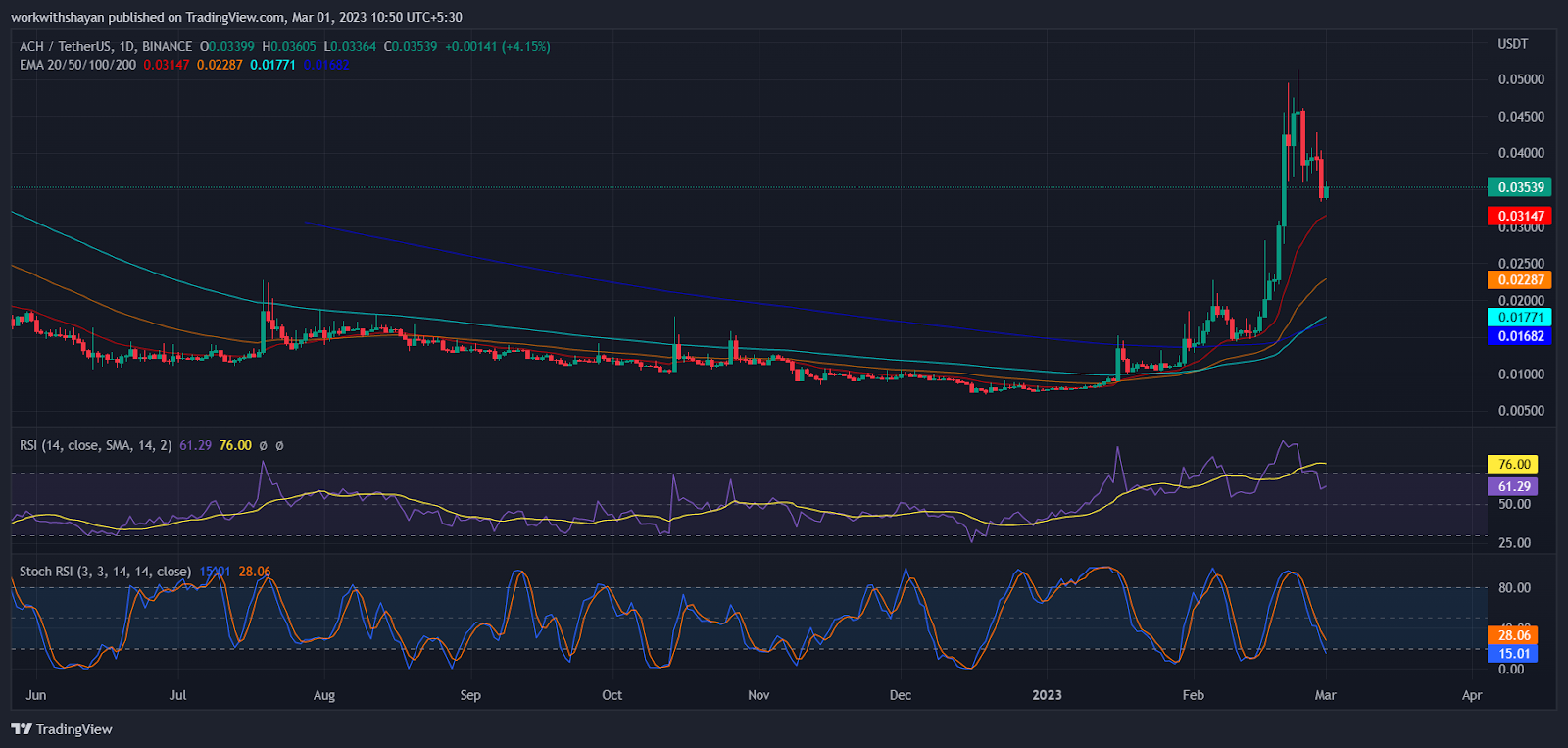This screenshot has height=748, width=1568.
Task: Click the Mar label on the time axis
Action: pos(1325,695)
